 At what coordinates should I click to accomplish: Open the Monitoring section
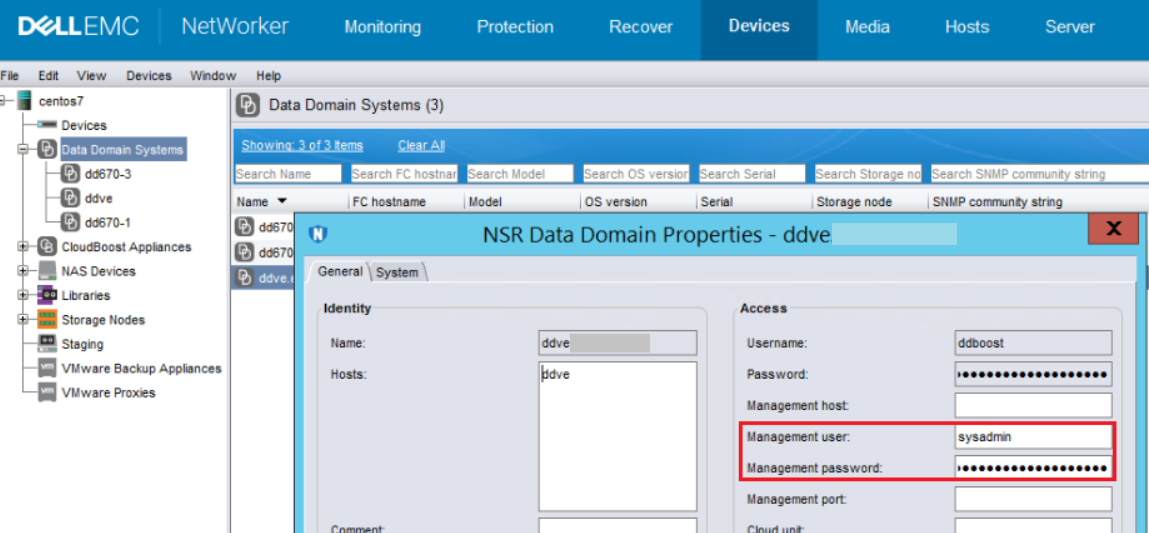(x=383, y=27)
